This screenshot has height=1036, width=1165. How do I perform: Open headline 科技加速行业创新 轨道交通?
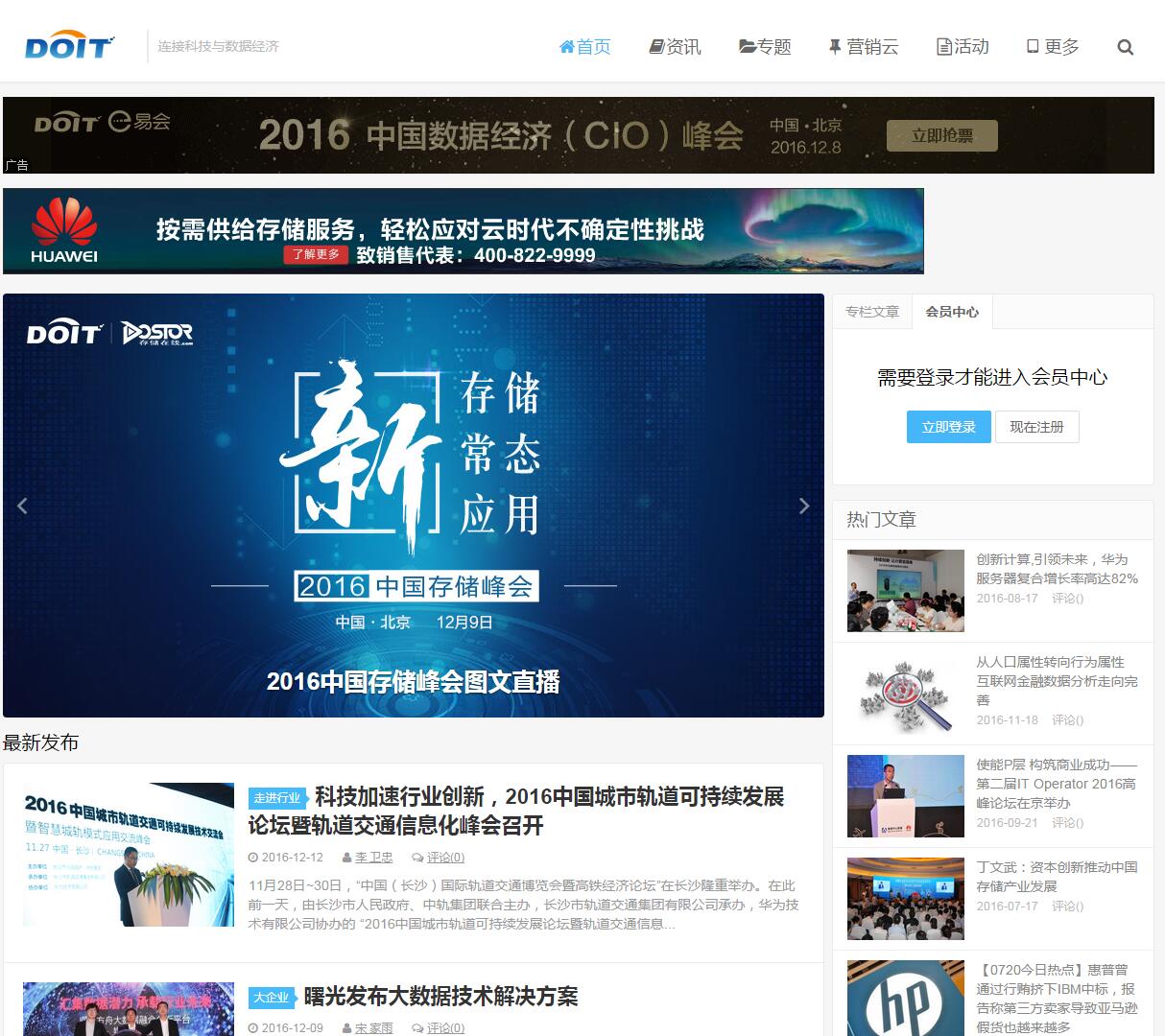click(517, 811)
